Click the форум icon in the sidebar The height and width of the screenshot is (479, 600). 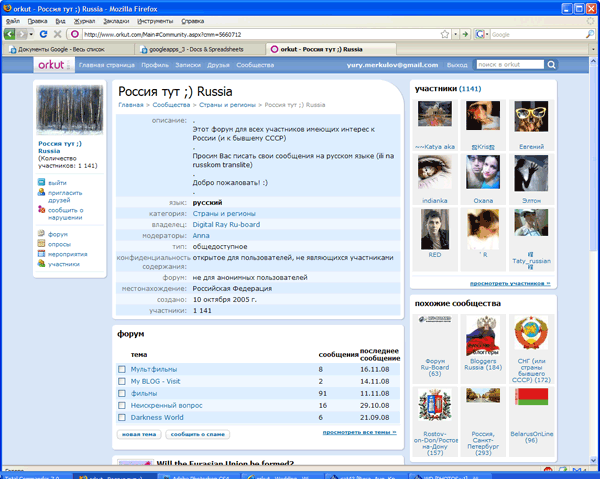(x=41, y=233)
